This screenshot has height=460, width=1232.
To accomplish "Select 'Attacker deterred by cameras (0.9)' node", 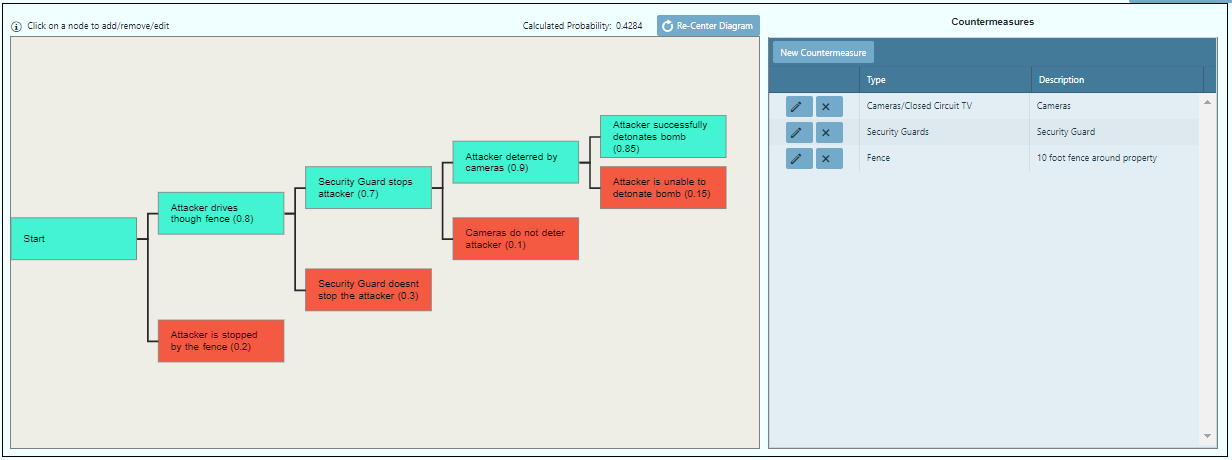I will tap(516, 162).
